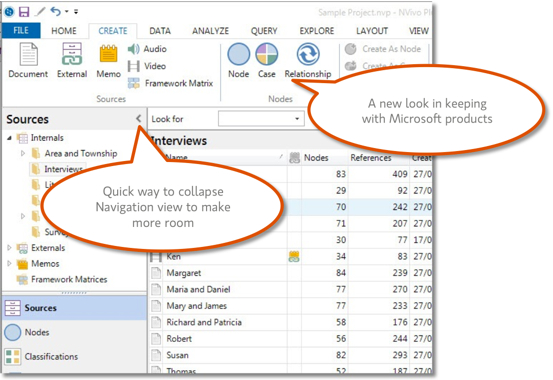Select the Robert interview document
The height and width of the screenshot is (380, 553).
point(179,339)
